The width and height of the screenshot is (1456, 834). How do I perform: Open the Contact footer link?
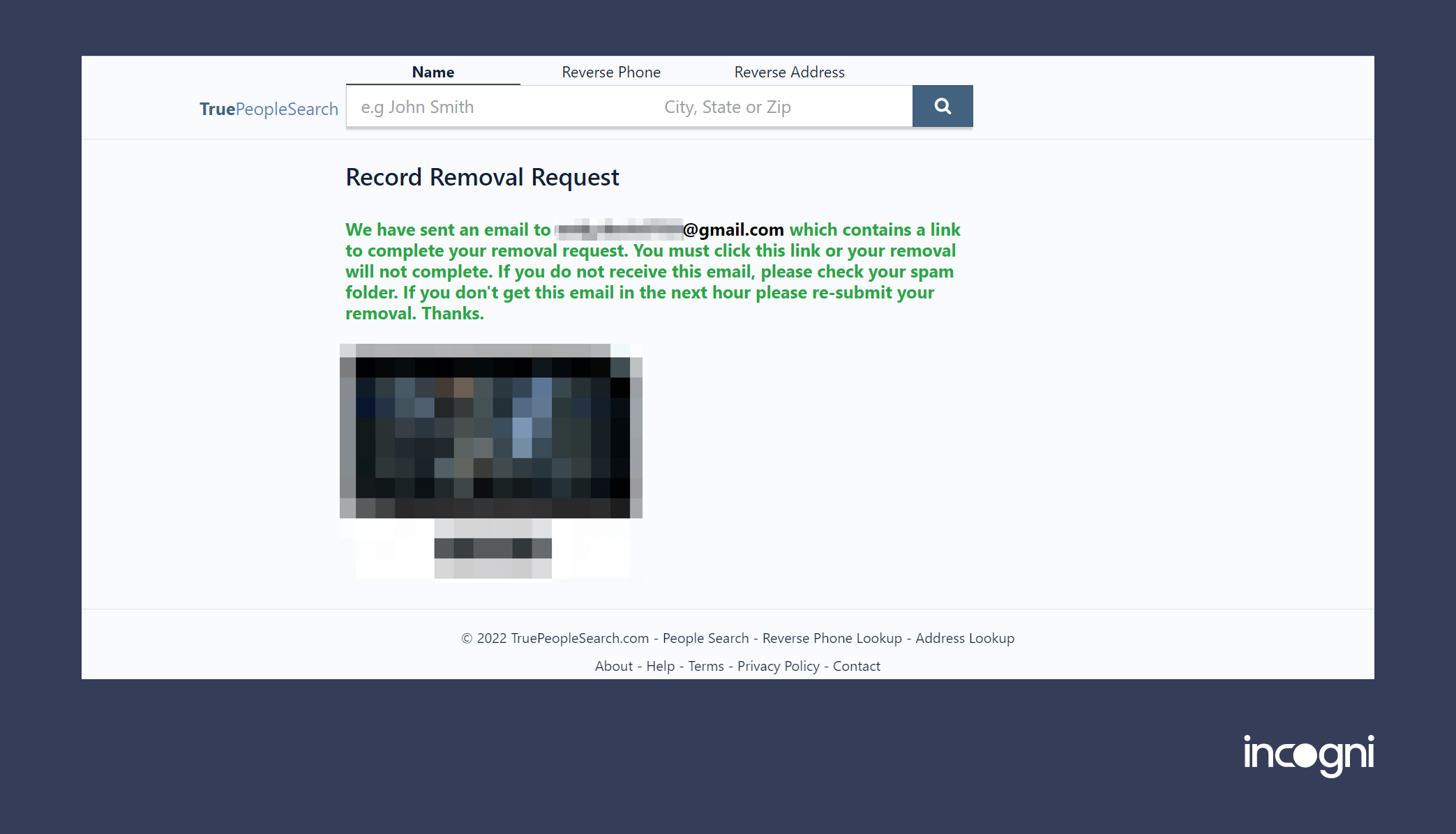tap(856, 666)
